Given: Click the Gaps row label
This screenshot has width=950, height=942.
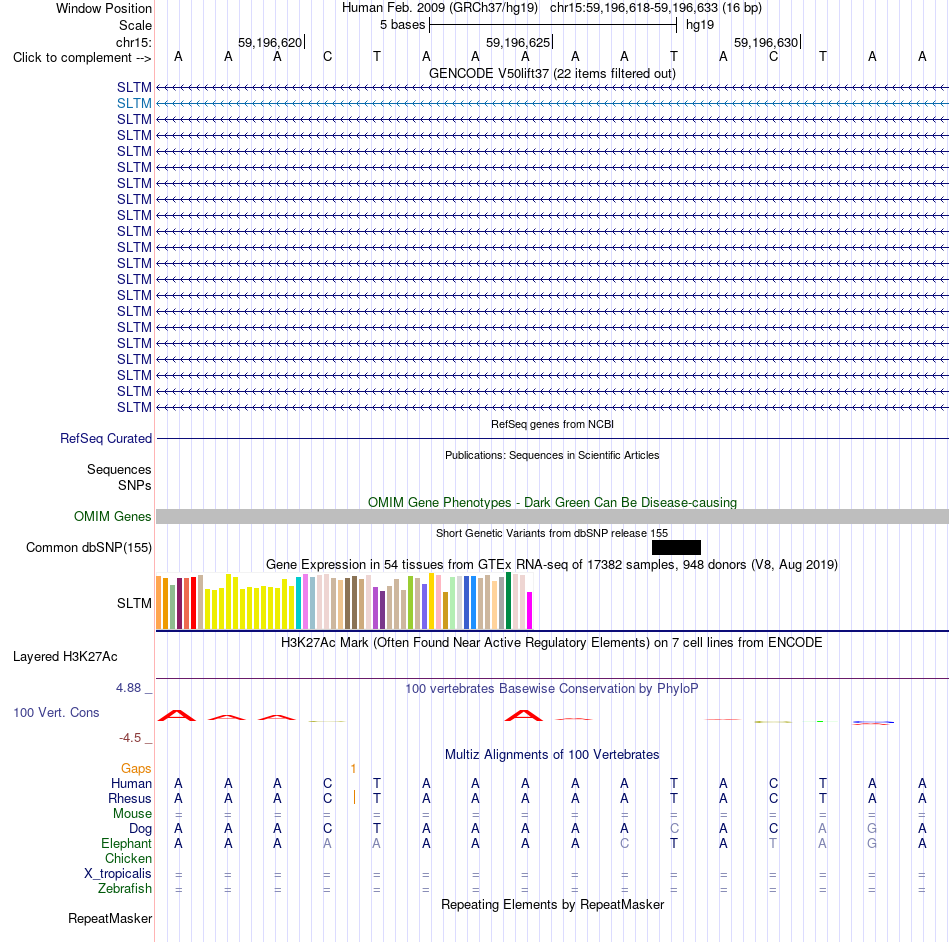Looking at the screenshot, I should point(136,768).
